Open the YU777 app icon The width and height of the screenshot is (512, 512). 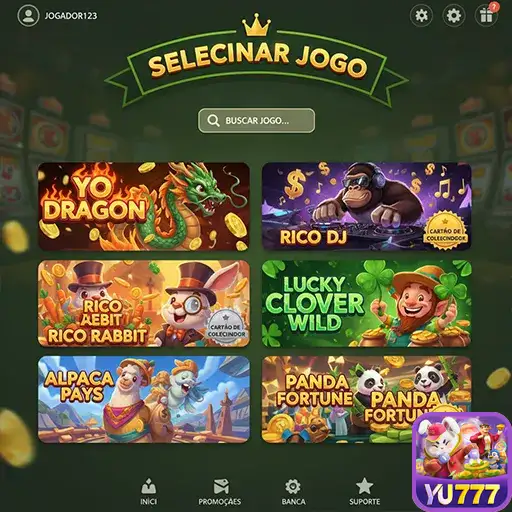pyautogui.click(x=462, y=462)
